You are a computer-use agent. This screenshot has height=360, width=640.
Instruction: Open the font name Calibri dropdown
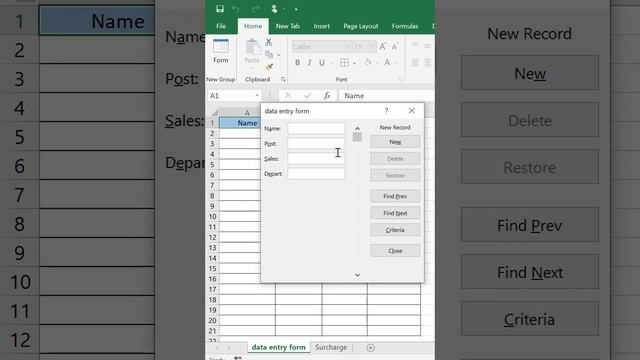(x=348, y=47)
